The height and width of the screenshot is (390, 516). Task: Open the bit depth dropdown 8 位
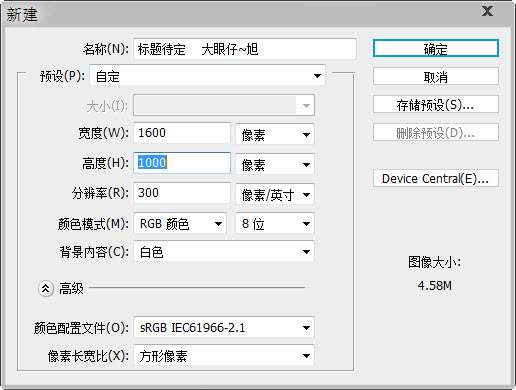click(x=275, y=223)
